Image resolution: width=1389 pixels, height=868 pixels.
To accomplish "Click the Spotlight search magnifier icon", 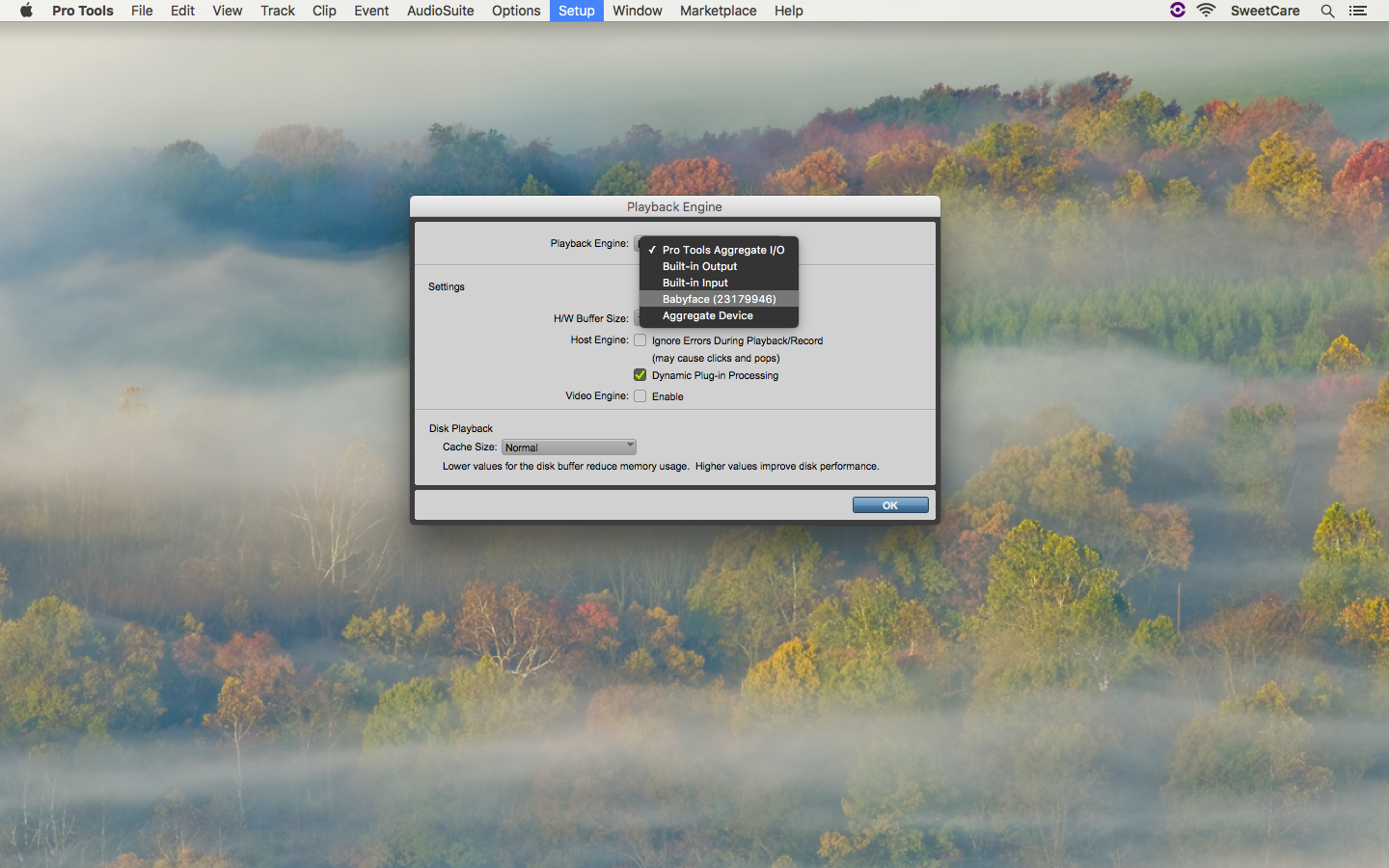I will tap(1327, 11).
